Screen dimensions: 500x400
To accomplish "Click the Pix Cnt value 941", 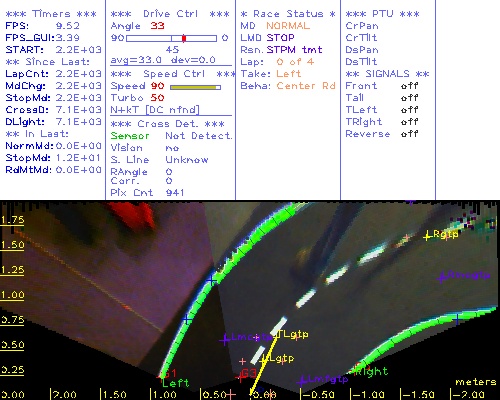I will (175, 193).
